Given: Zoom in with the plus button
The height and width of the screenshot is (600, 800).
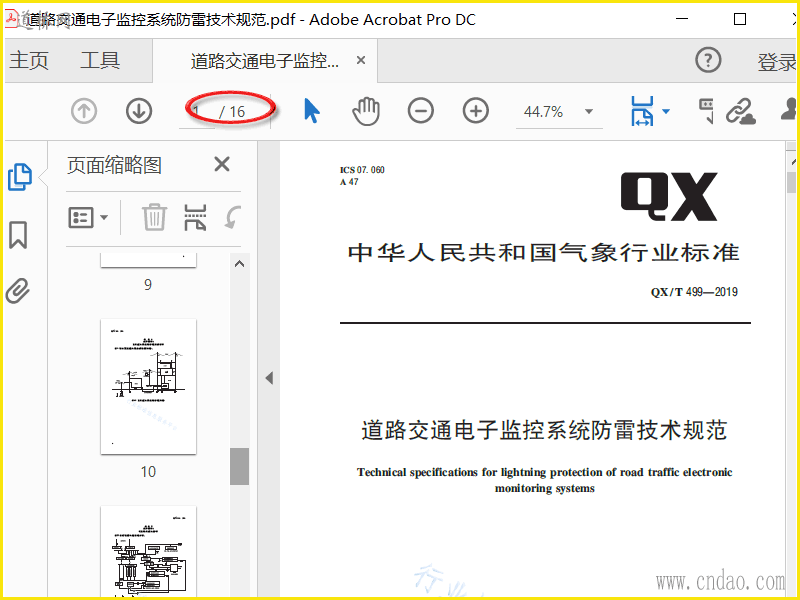Looking at the screenshot, I should point(476,111).
